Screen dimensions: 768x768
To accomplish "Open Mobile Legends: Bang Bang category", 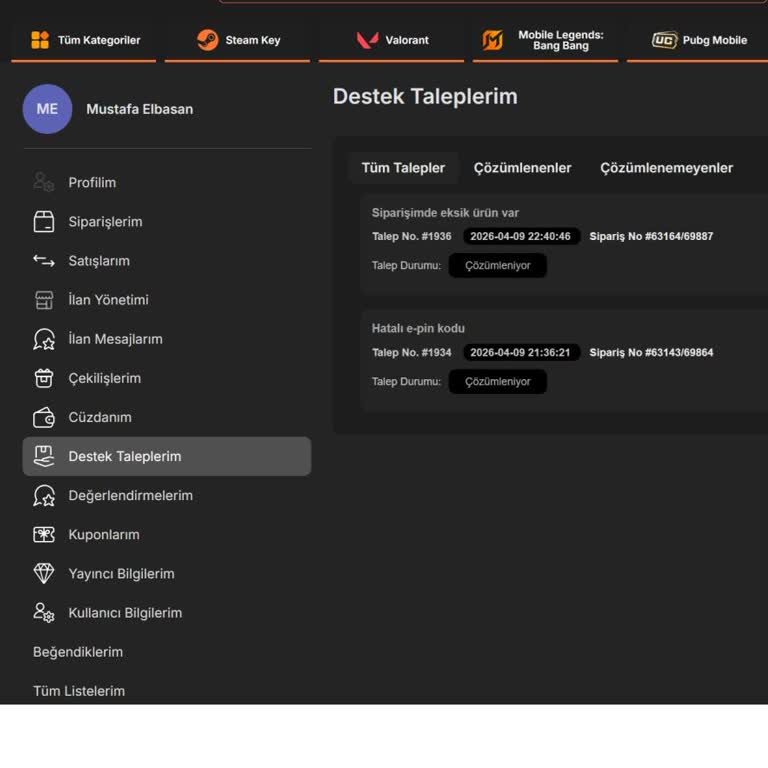I will pyautogui.click(x=545, y=41).
